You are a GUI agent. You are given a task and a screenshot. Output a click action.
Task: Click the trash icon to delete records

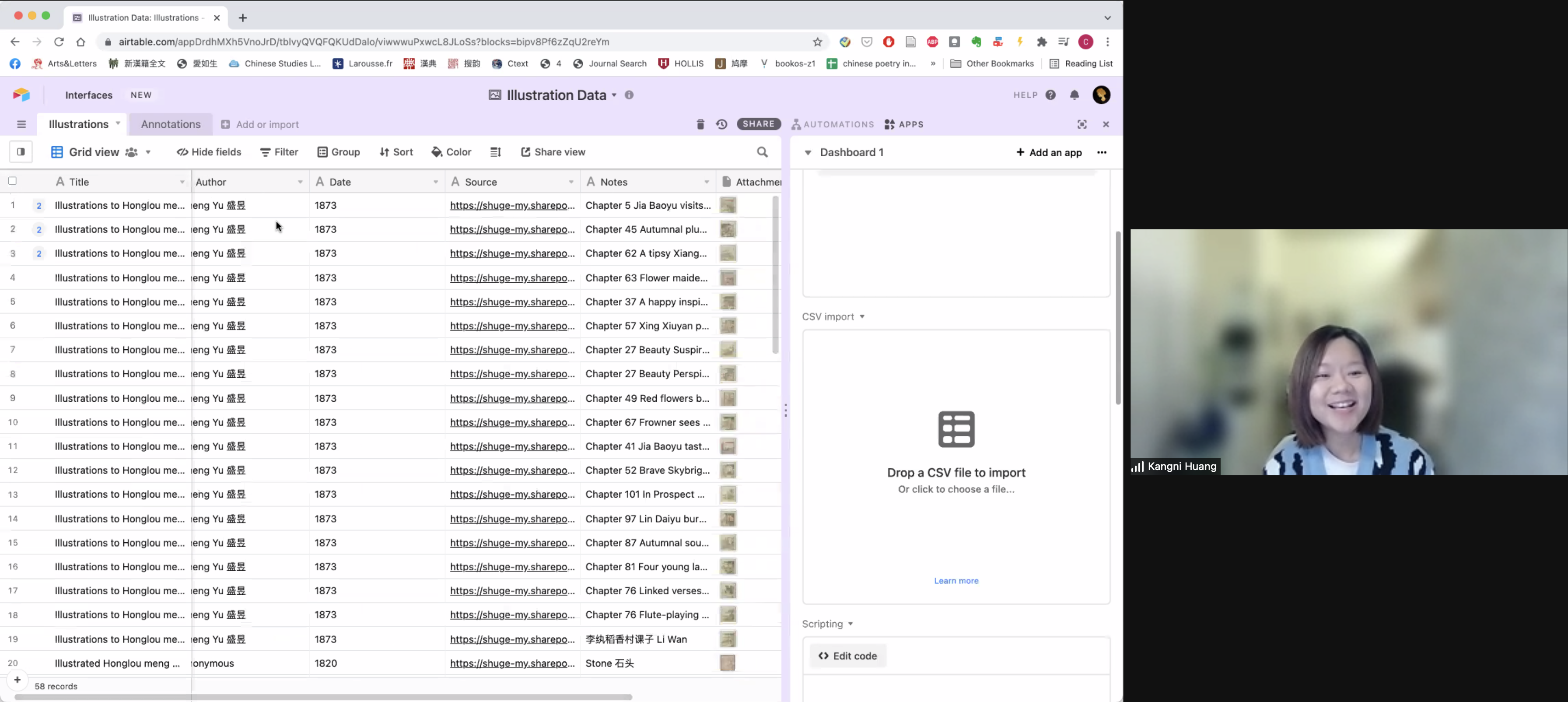[x=700, y=124]
